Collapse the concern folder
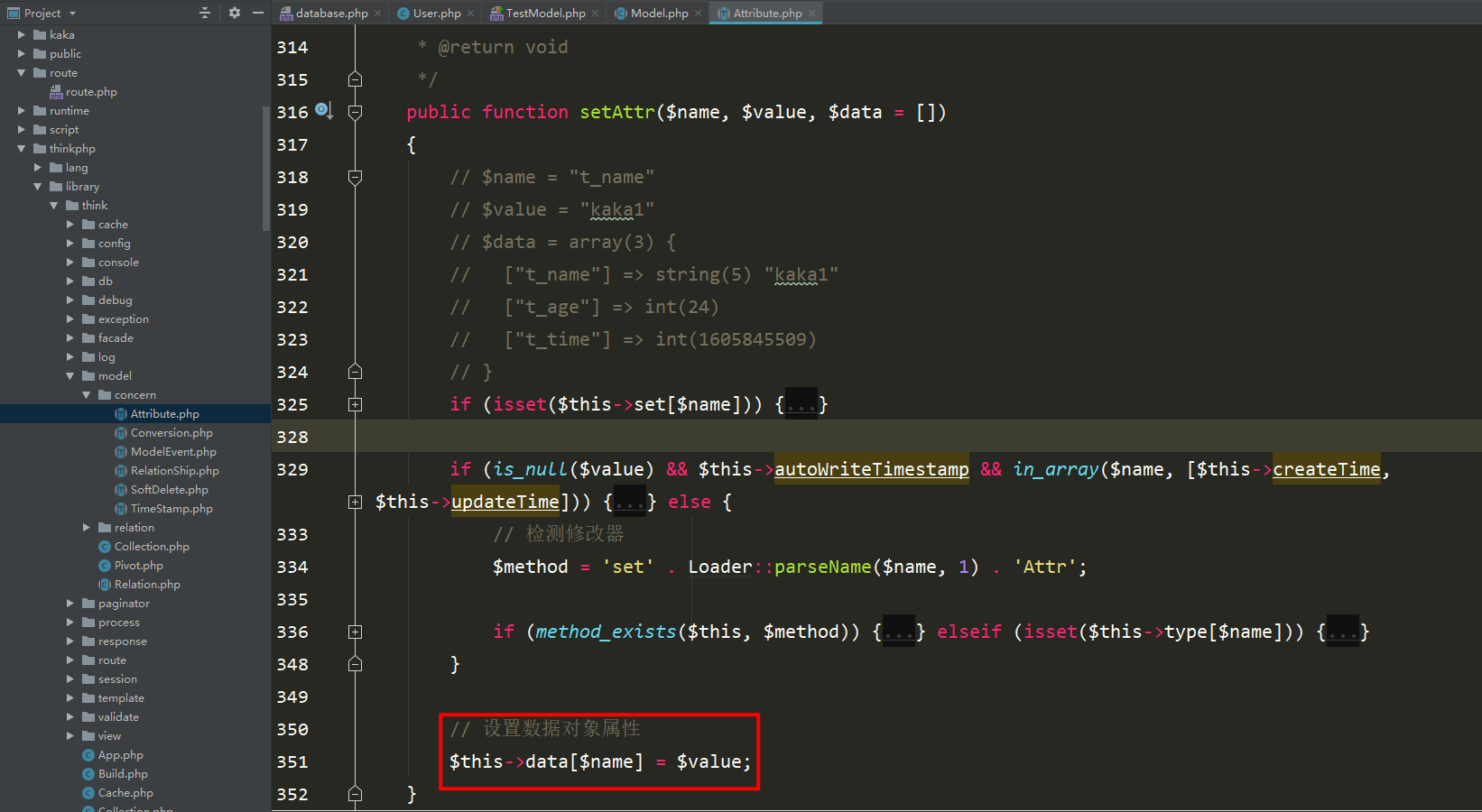 87,394
